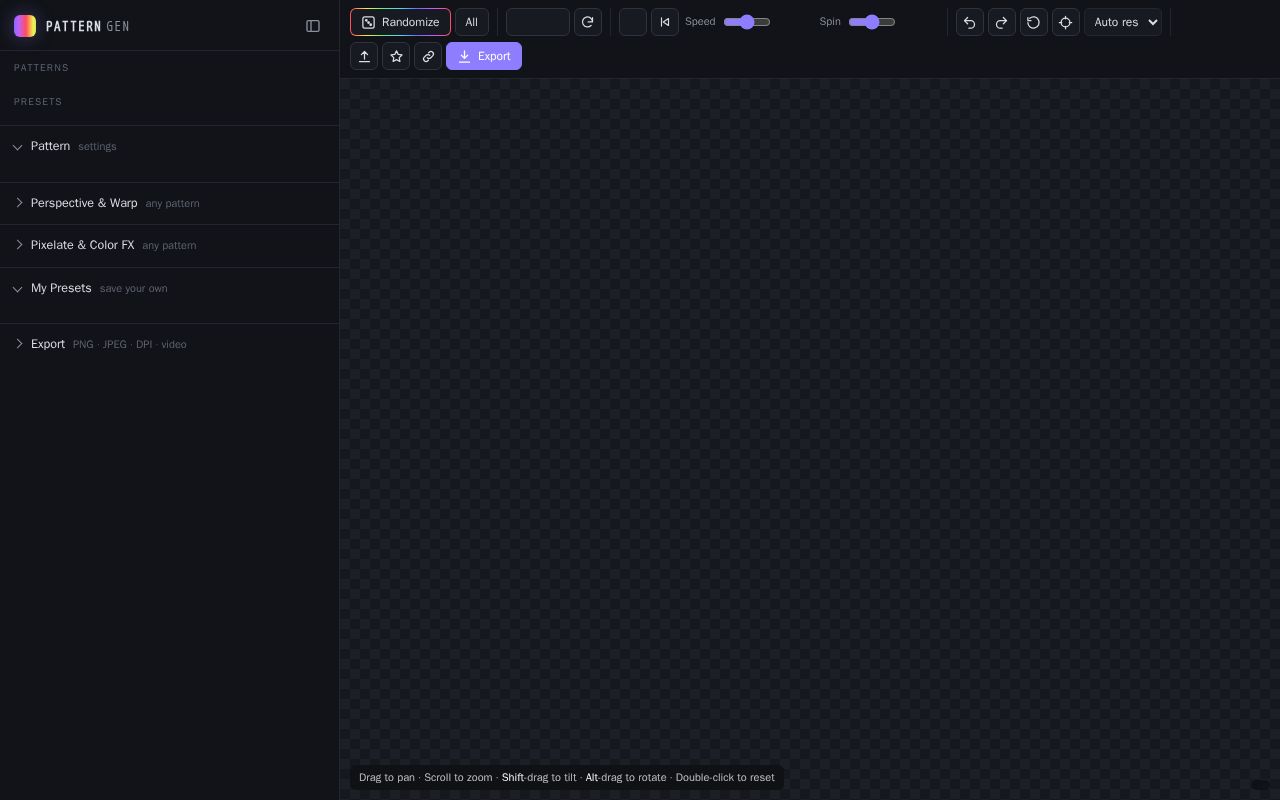Click the copy link icon
The image size is (1280, 800).
pyautogui.click(x=428, y=56)
